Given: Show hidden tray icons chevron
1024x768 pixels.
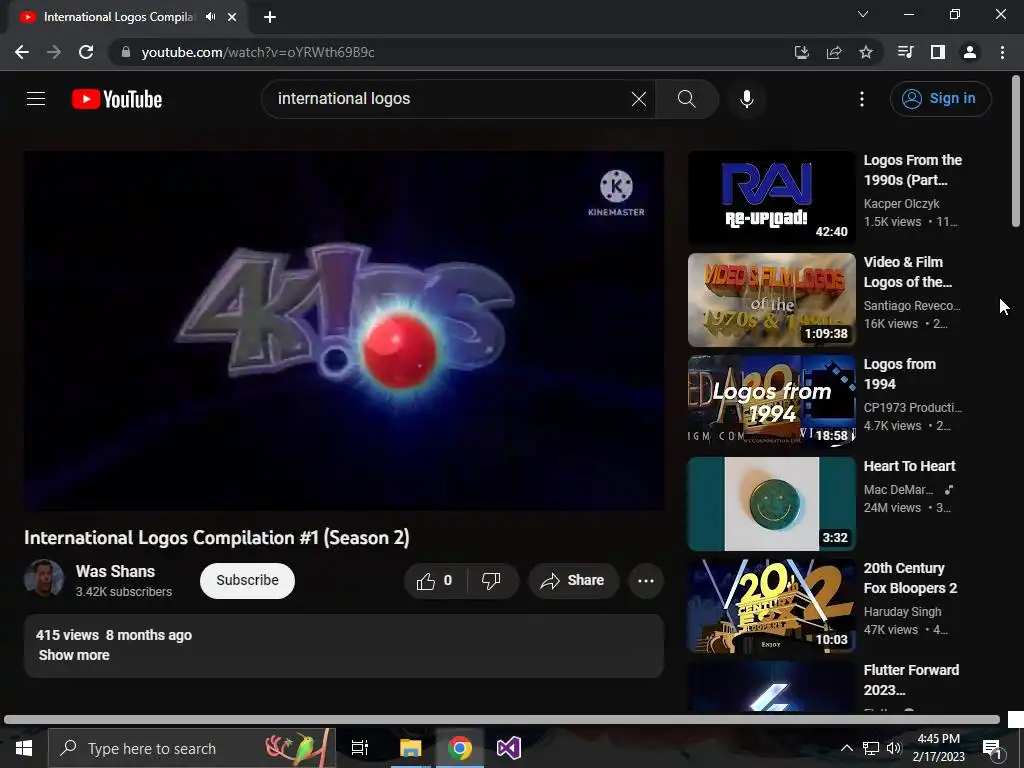Looking at the screenshot, I should coord(846,748).
